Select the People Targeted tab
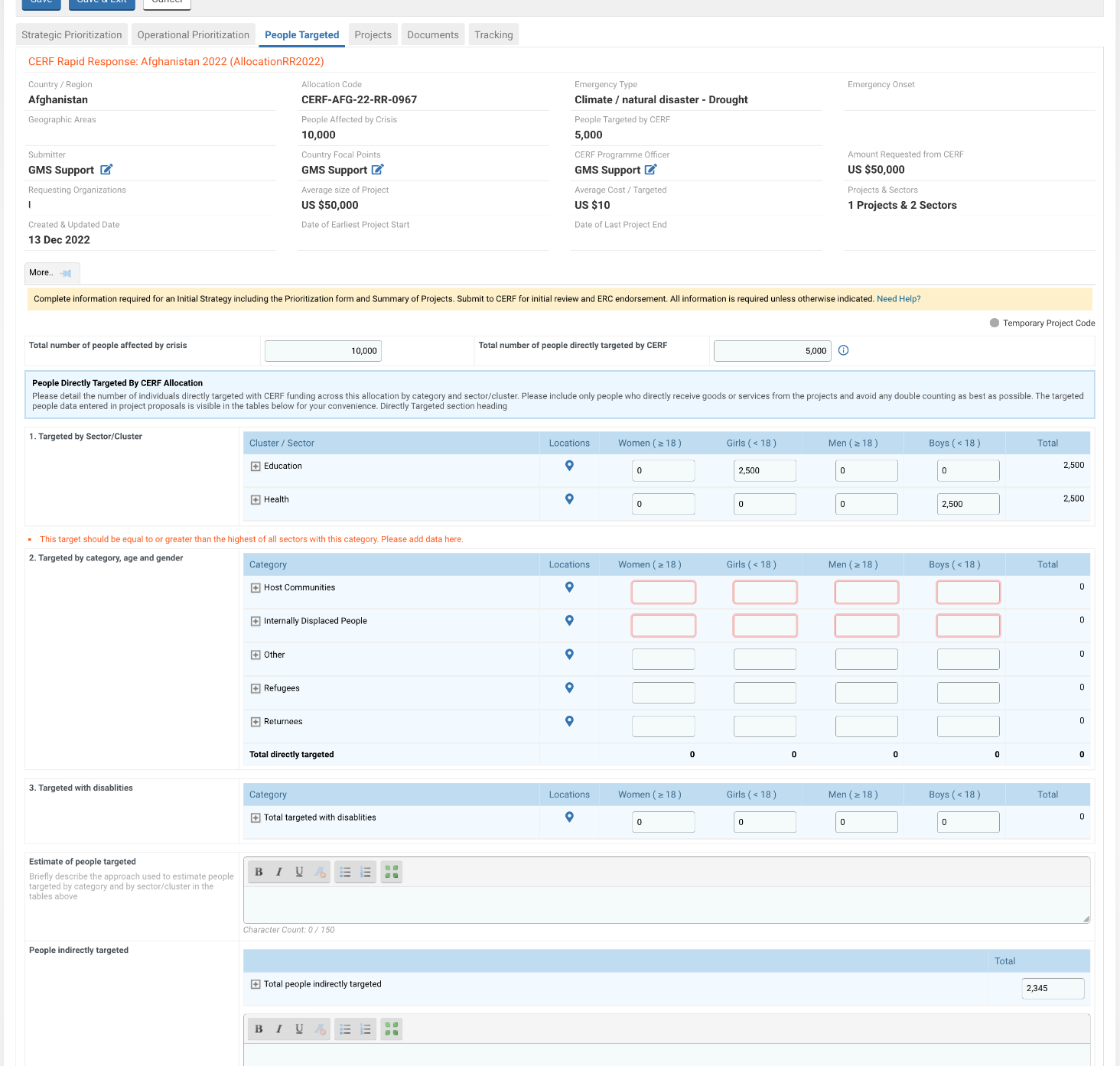The image size is (1120, 1066). point(302,35)
